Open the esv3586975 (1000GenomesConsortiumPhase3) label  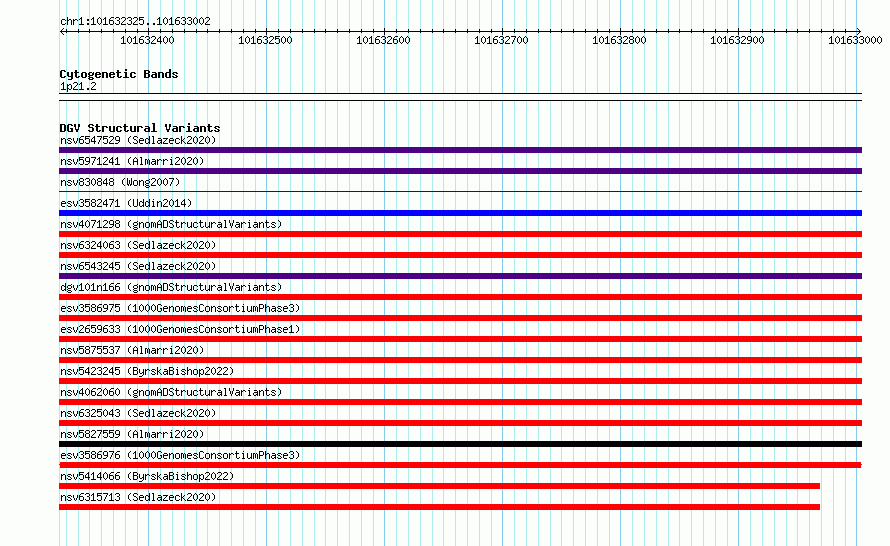pyautogui.click(x=180, y=308)
